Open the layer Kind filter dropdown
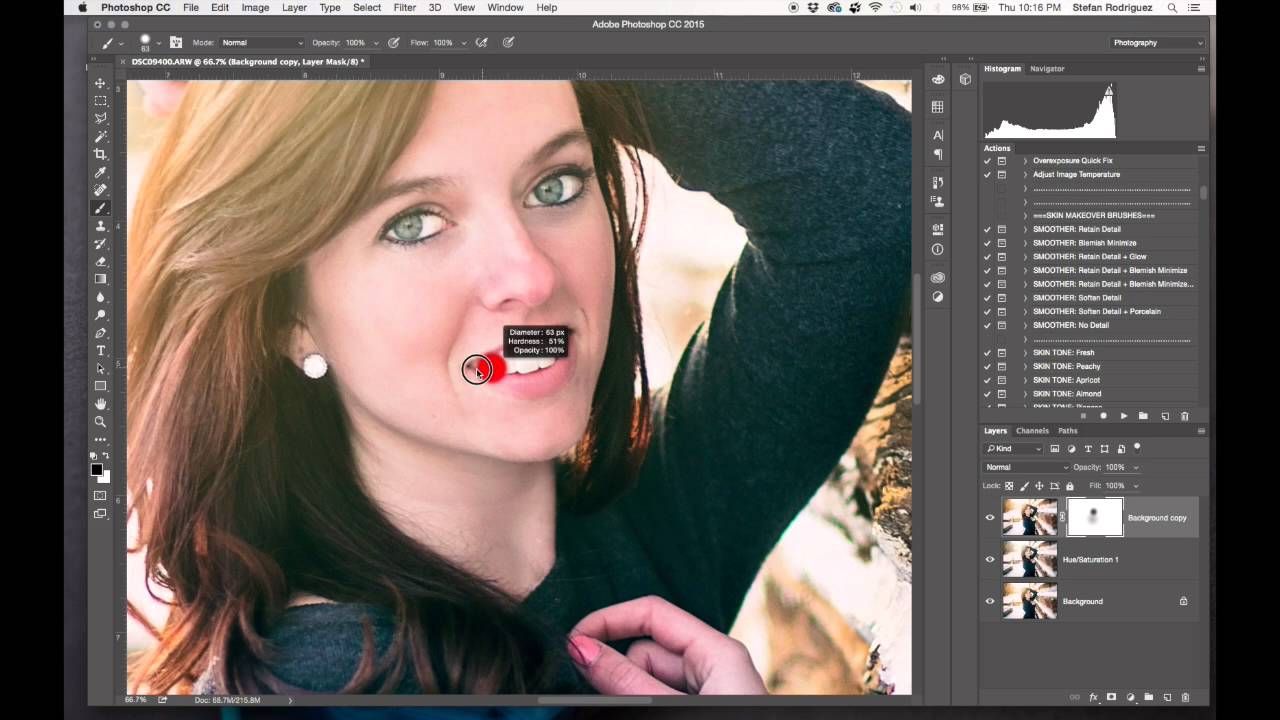Viewport: 1280px width, 720px height. [x=1013, y=449]
